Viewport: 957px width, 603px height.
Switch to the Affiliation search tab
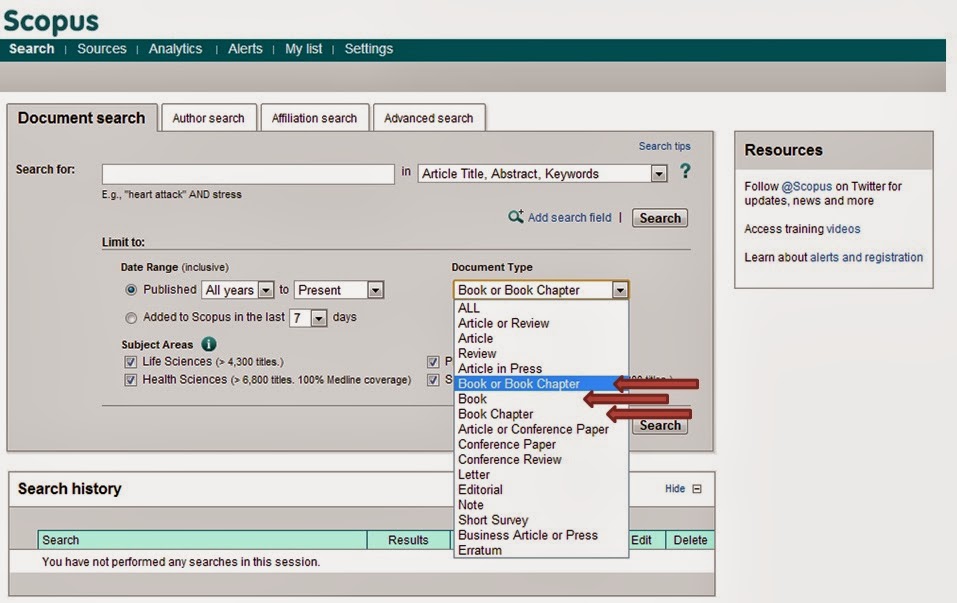[x=314, y=118]
